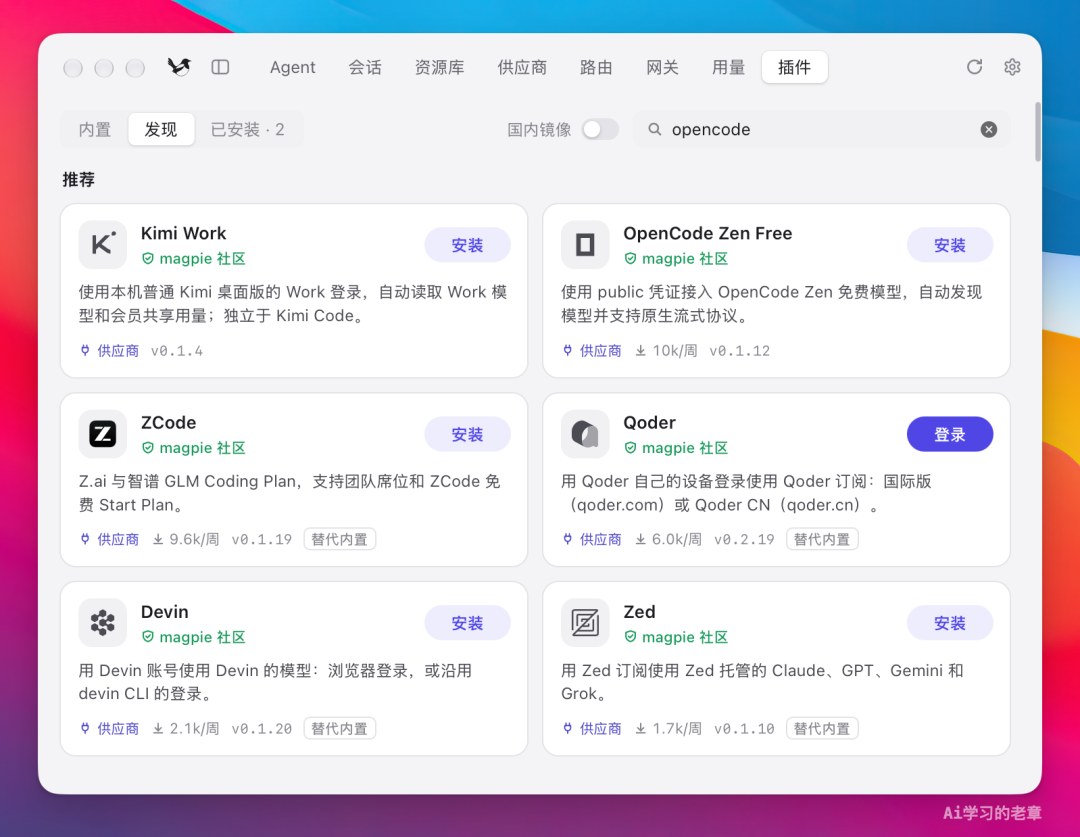The width and height of the screenshot is (1080, 837).
Task: Log in to the Qoder plugin
Action: pyautogui.click(x=950, y=435)
